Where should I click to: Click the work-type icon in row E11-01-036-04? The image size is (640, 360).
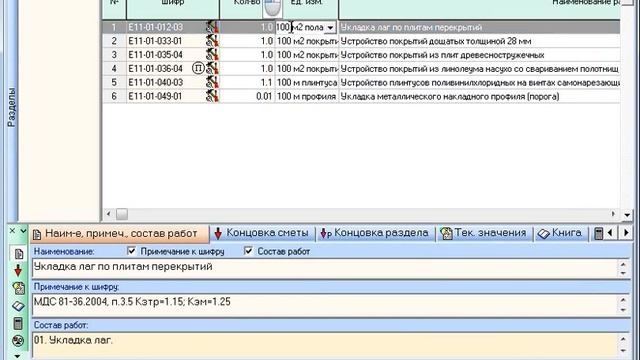point(212,69)
